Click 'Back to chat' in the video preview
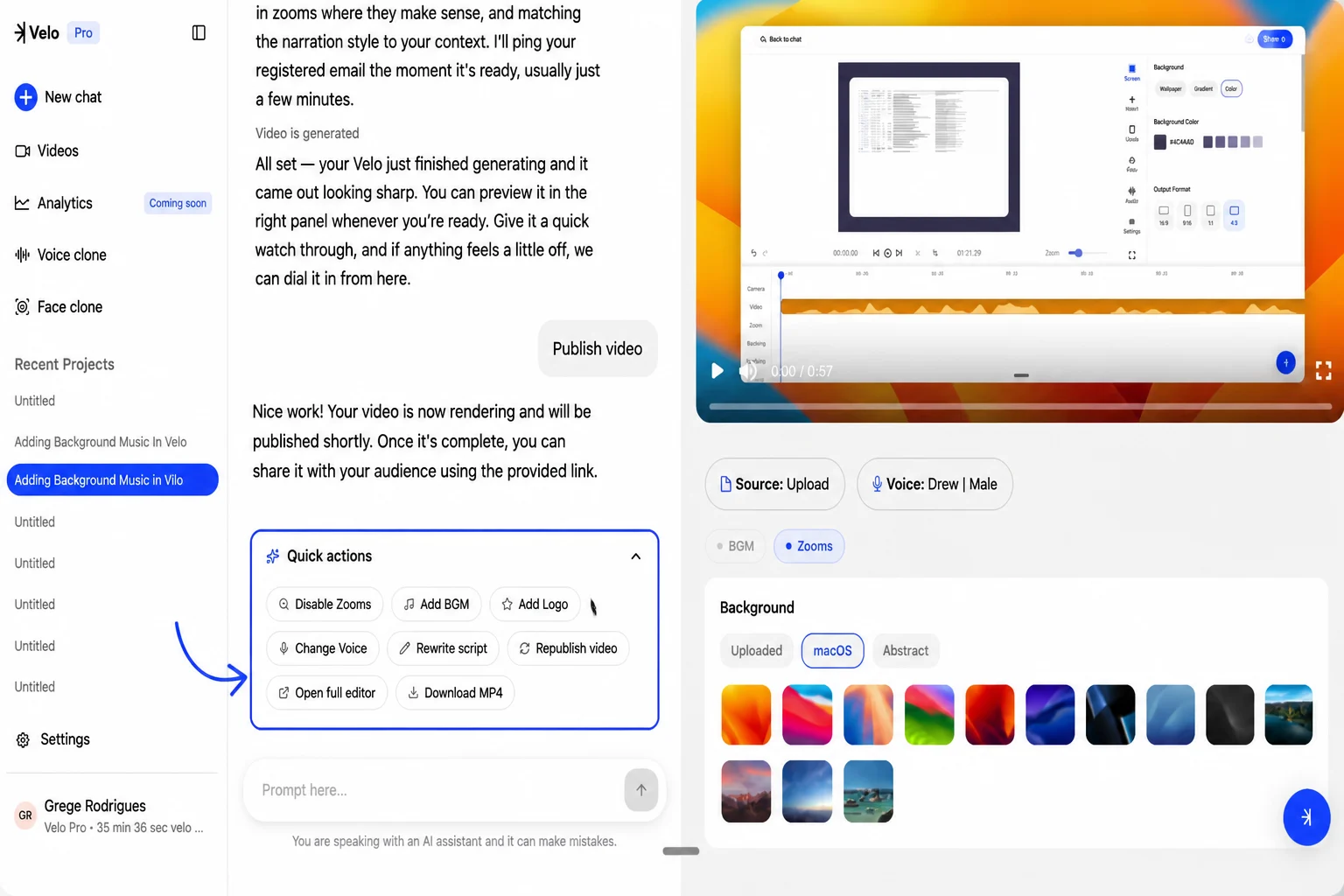The height and width of the screenshot is (896, 1344). 780,39
